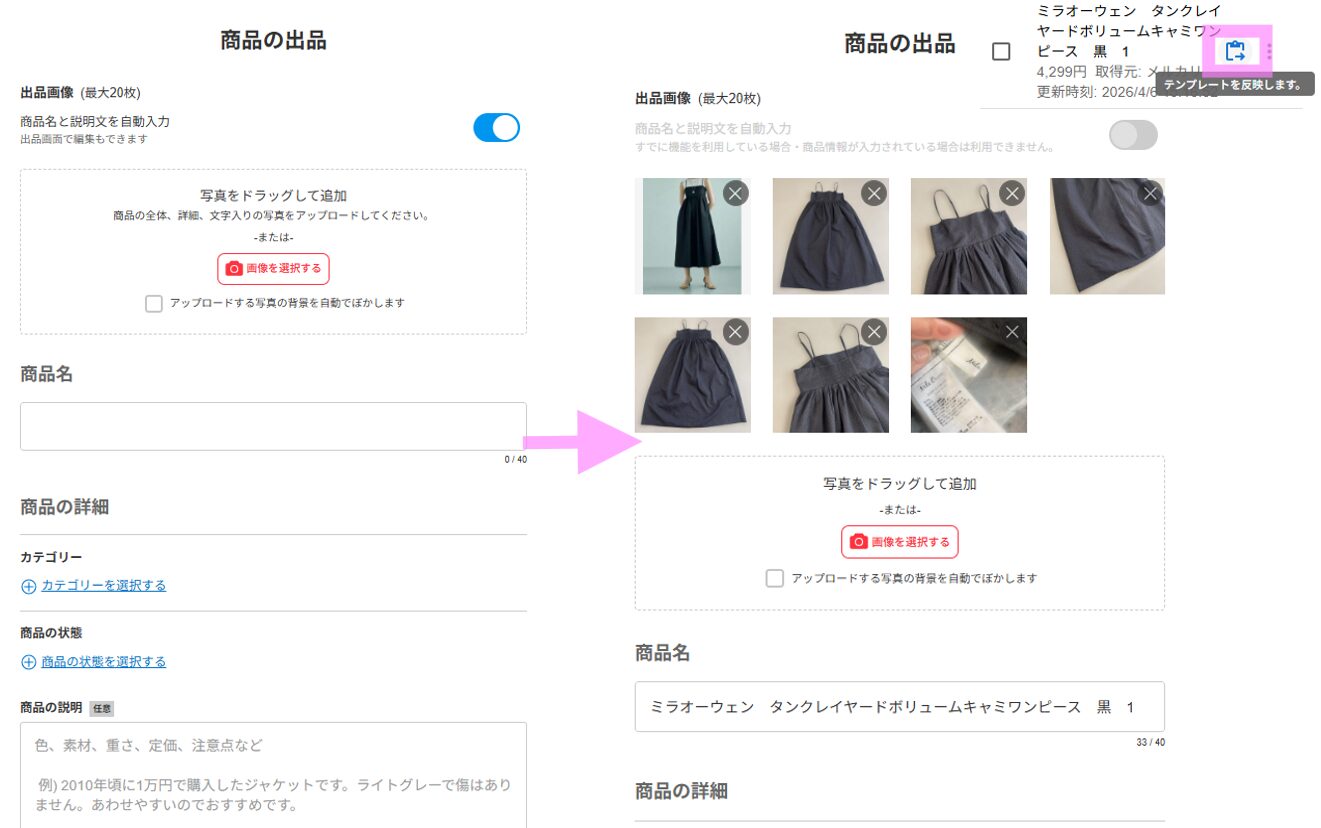Image resolution: width=1321 pixels, height=828 pixels.
Task: Click plus icon next to カテゴリーを選択する
Action: coord(29,586)
